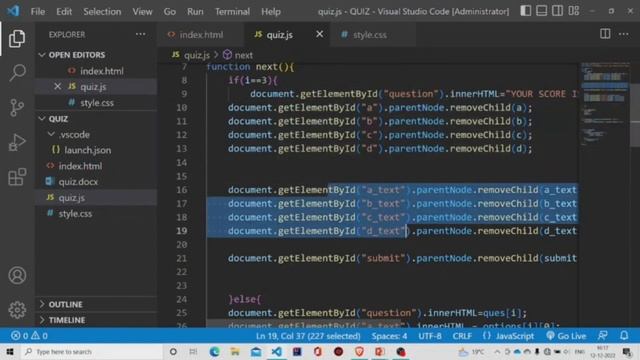Image resolution: width=640 pixels, height=360 pixels.
Task: Open the Edit menu
Action: coord(64,11)
